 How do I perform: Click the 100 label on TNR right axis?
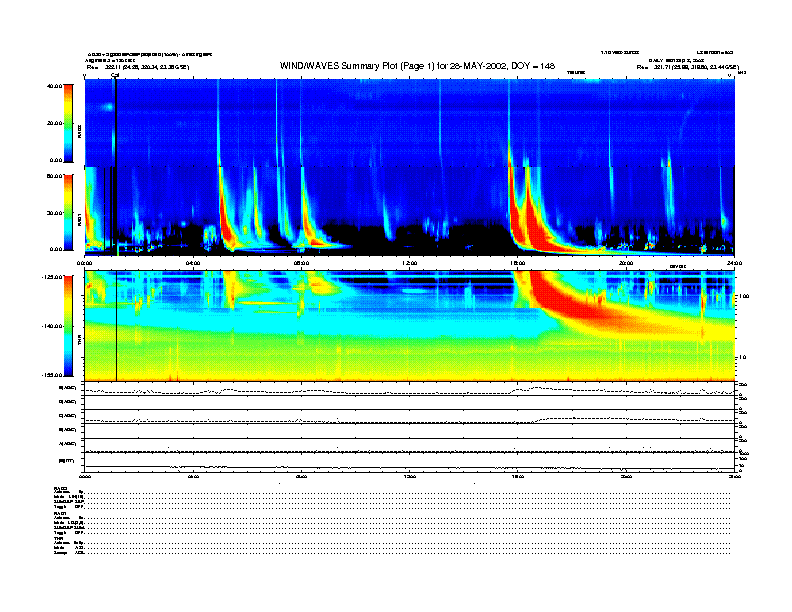coord(744,296)
